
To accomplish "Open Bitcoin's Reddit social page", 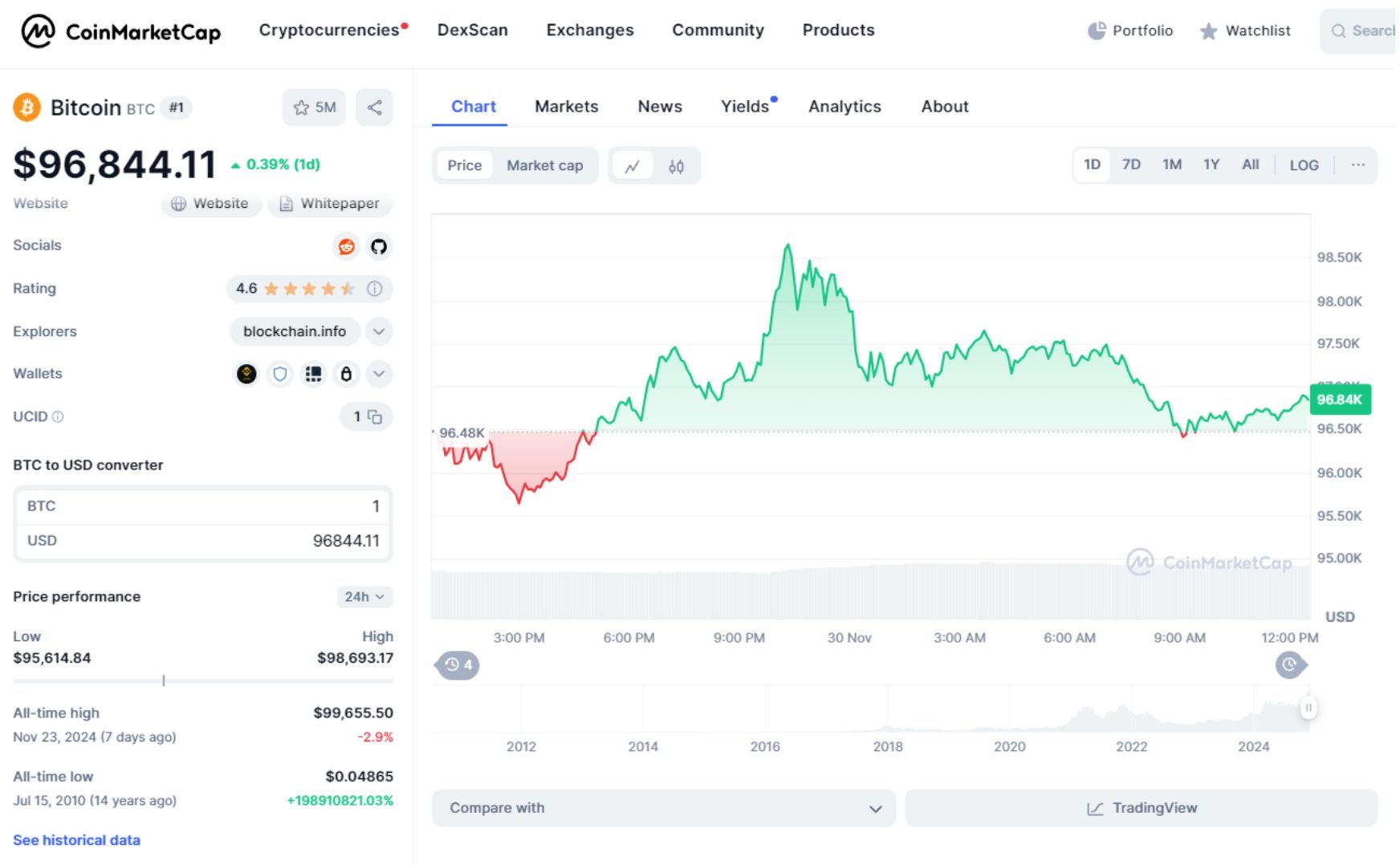I will [x=345, y=246].
